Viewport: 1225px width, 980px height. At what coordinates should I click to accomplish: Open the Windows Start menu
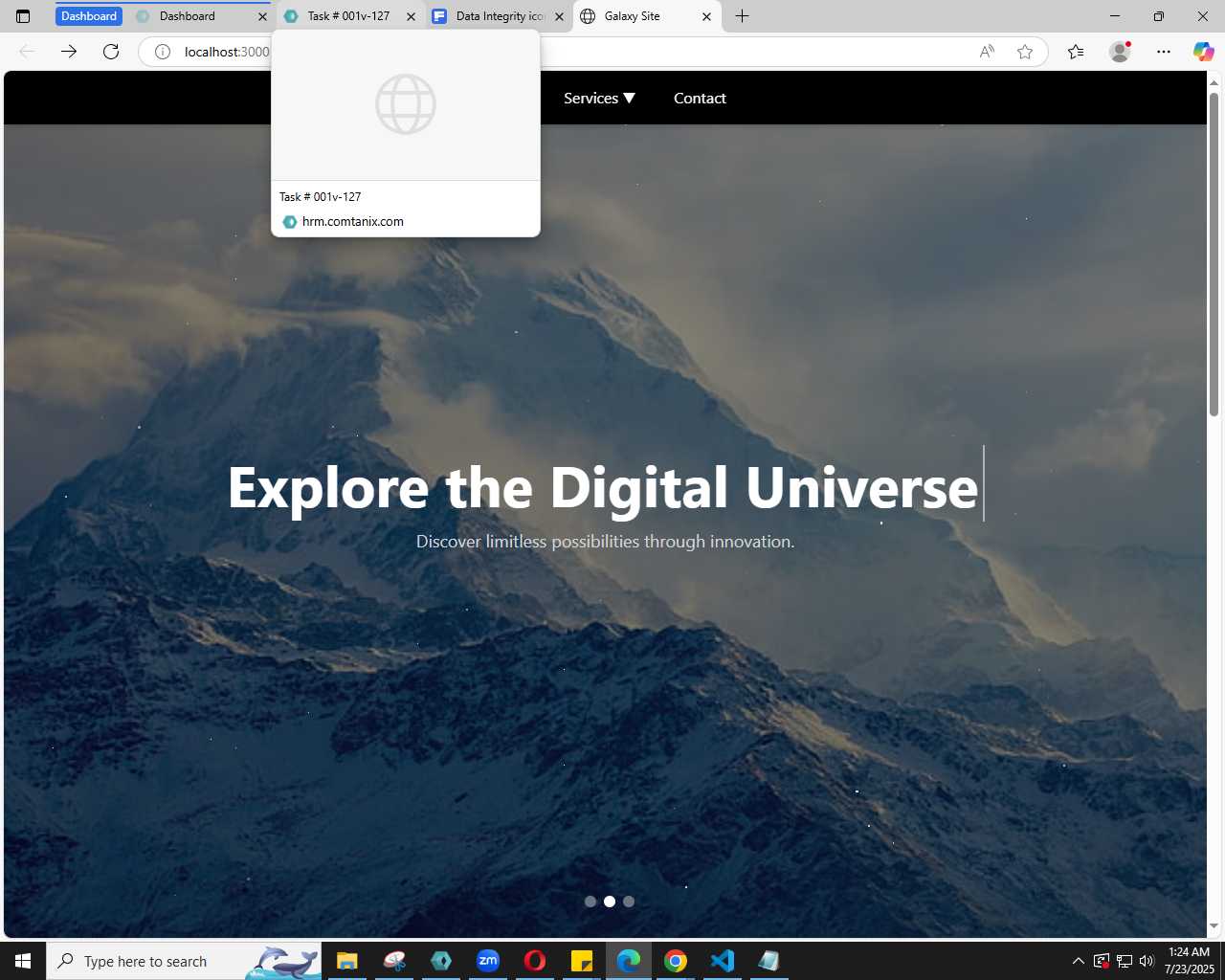click(23, 961)
